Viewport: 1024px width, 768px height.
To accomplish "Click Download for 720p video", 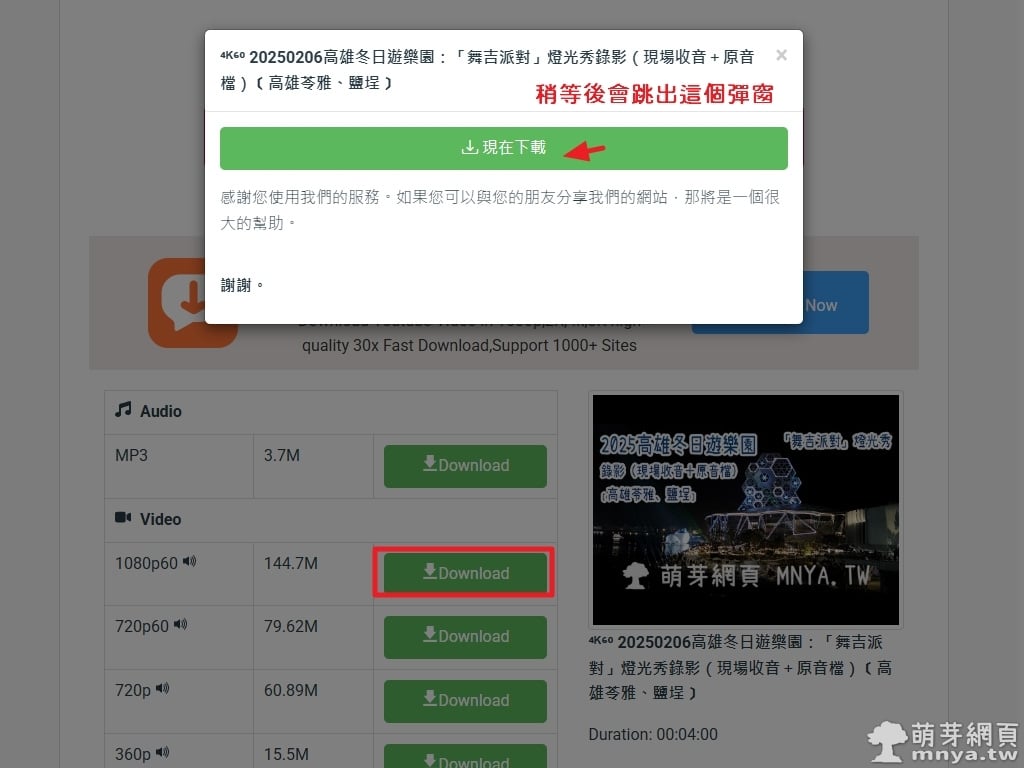I will click(465, 701).
